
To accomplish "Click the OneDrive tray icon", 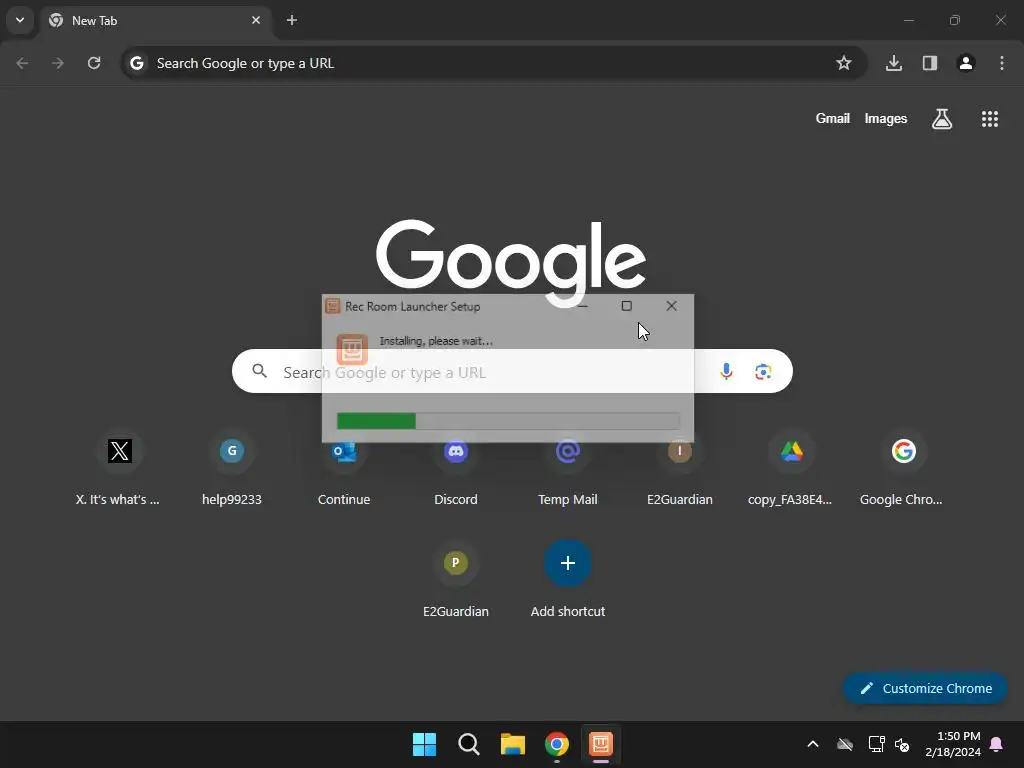I will point(845,744).
